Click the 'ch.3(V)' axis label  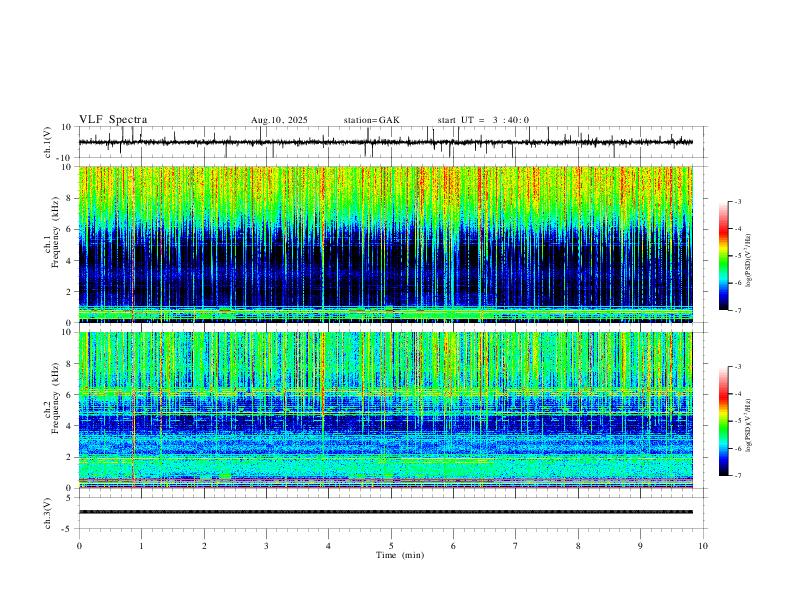point(48,513)
